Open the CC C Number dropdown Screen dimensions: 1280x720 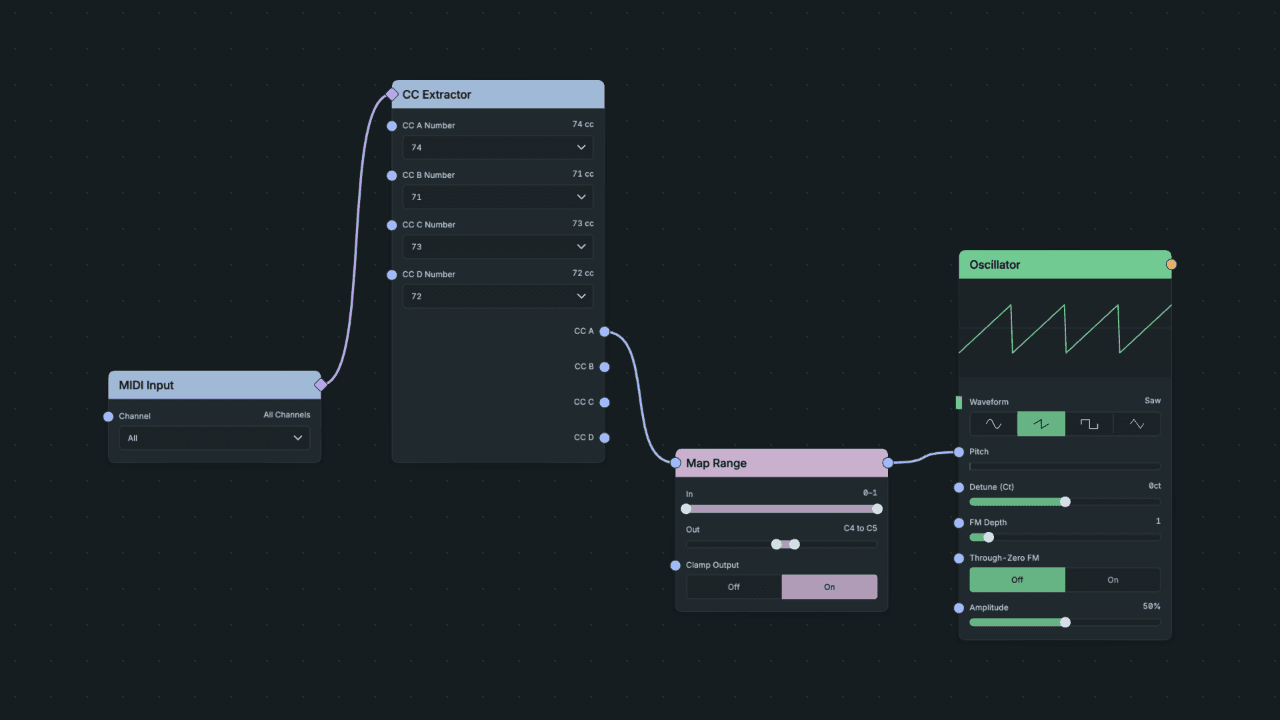coord(498,247)
